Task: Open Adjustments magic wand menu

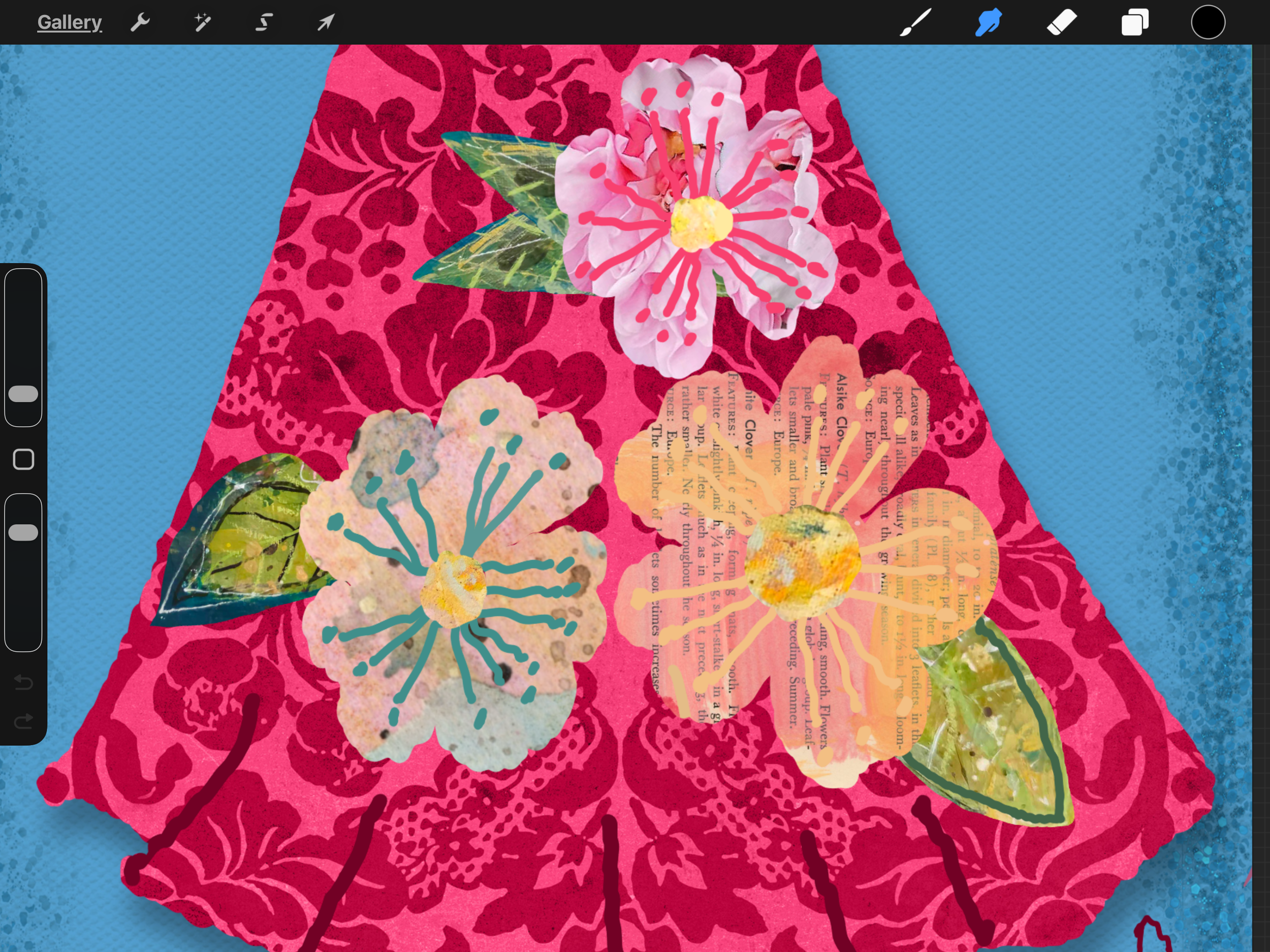Action: [x=202, y=22]
